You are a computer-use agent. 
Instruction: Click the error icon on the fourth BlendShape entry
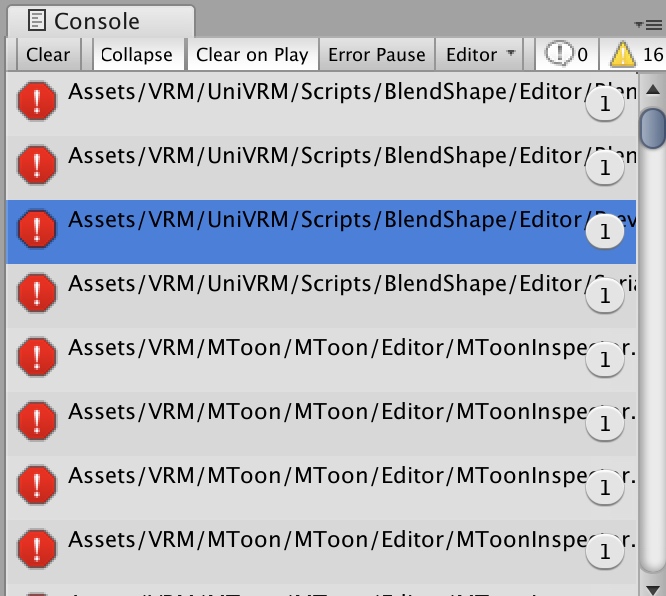(x=38, y=294)
